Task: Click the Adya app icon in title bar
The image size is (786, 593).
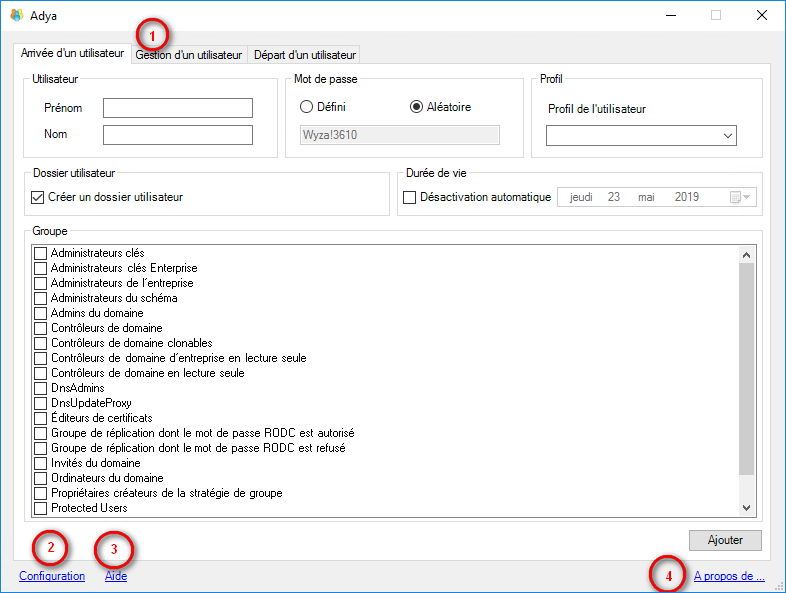Action: click(x=16, y=16)
